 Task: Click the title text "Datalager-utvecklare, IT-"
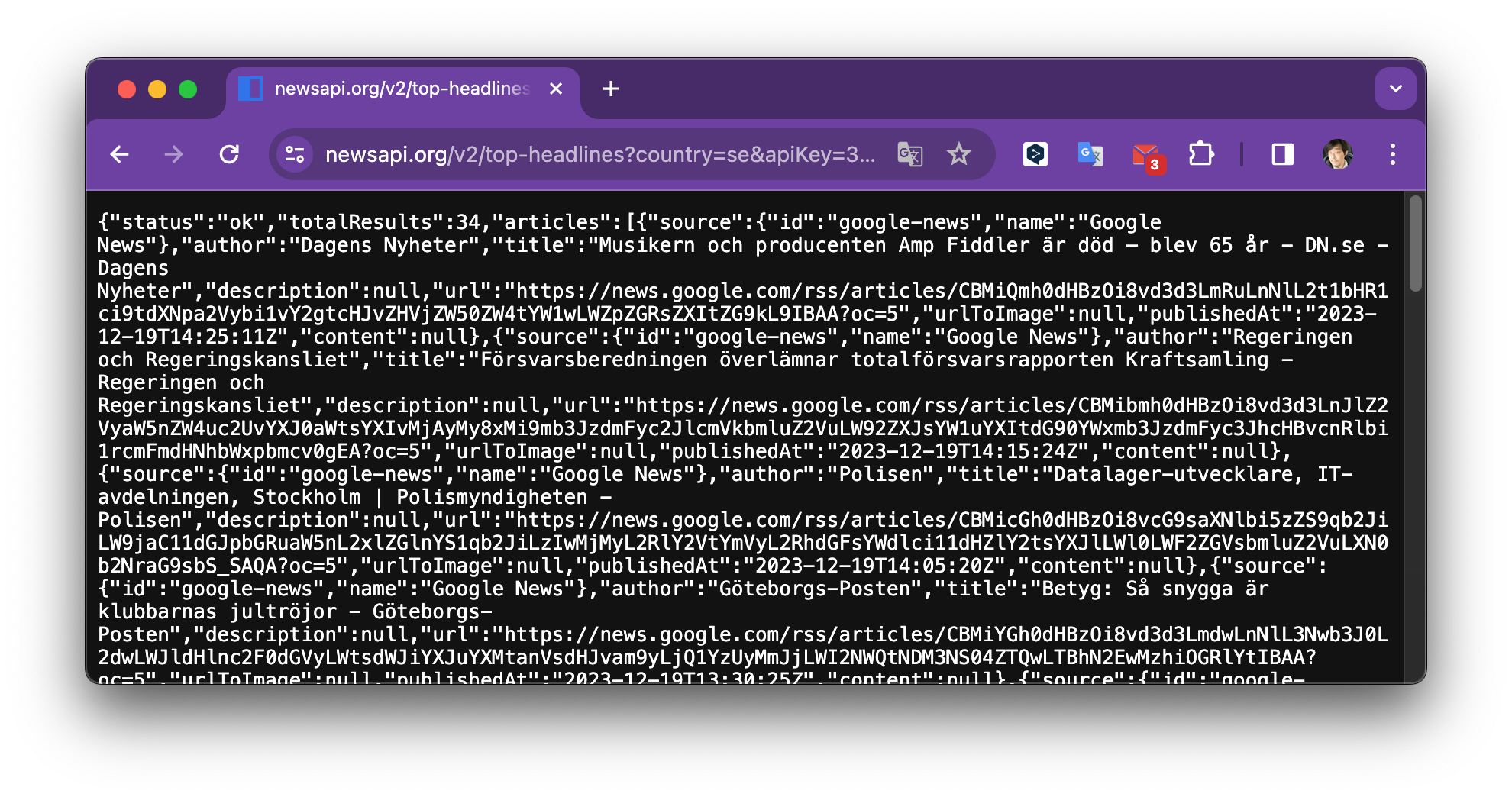pos(1203,474)
